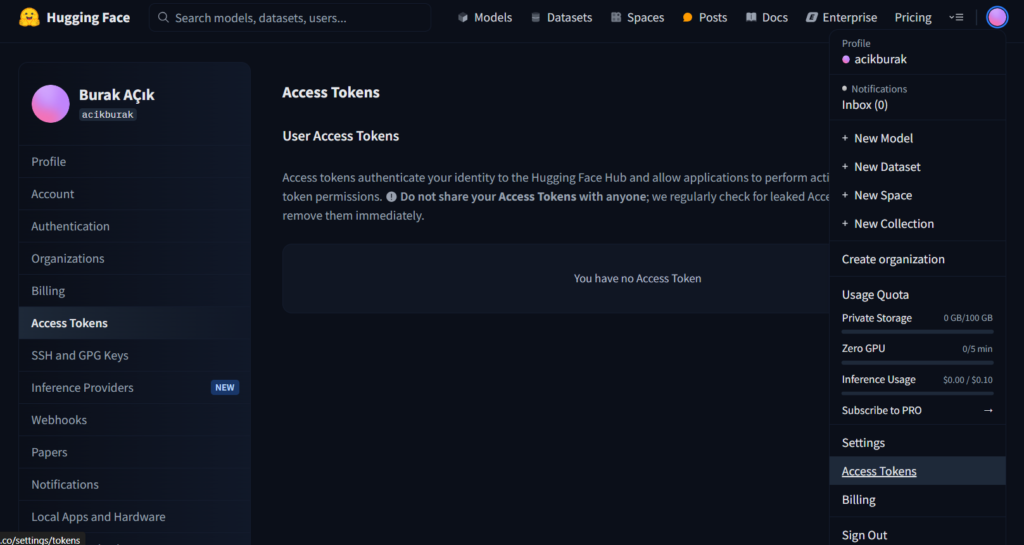
Task: Click the plus icon beside New Collection
Action: [844, 224]
